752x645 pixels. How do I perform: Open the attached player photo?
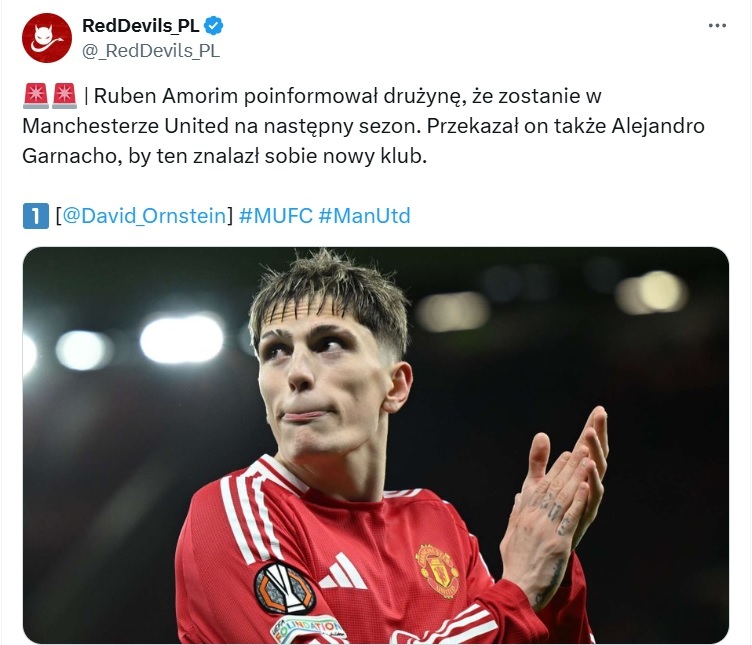[x=376, y=445]
